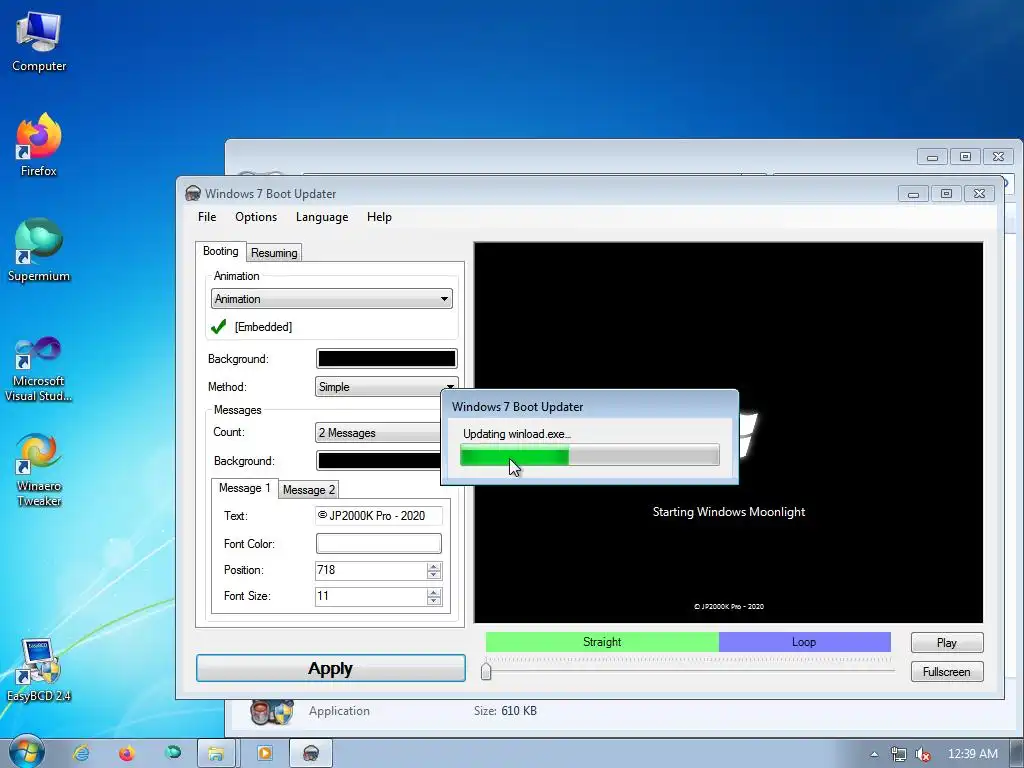Pick the Messages Background color swatch
This screenshot has height=768, width=1024.
coord(379,460)
